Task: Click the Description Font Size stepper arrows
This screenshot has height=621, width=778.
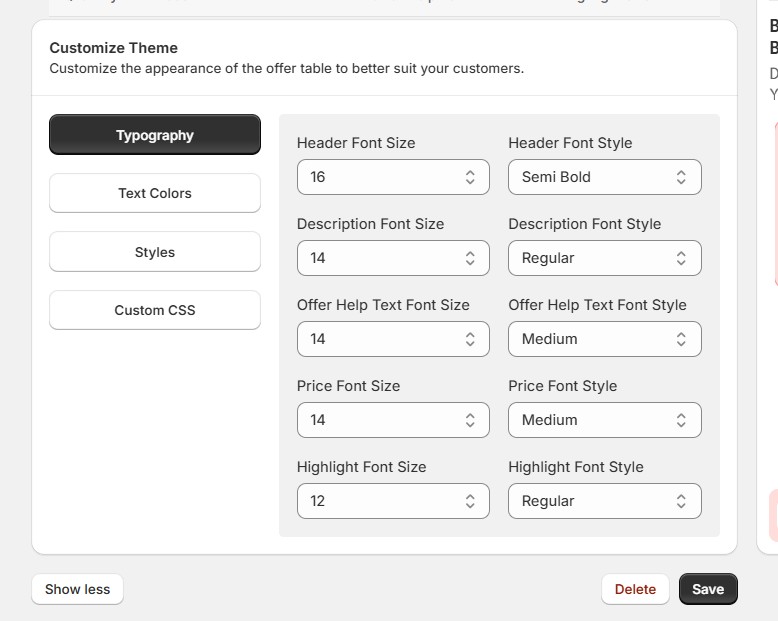Action: [470, 258]
